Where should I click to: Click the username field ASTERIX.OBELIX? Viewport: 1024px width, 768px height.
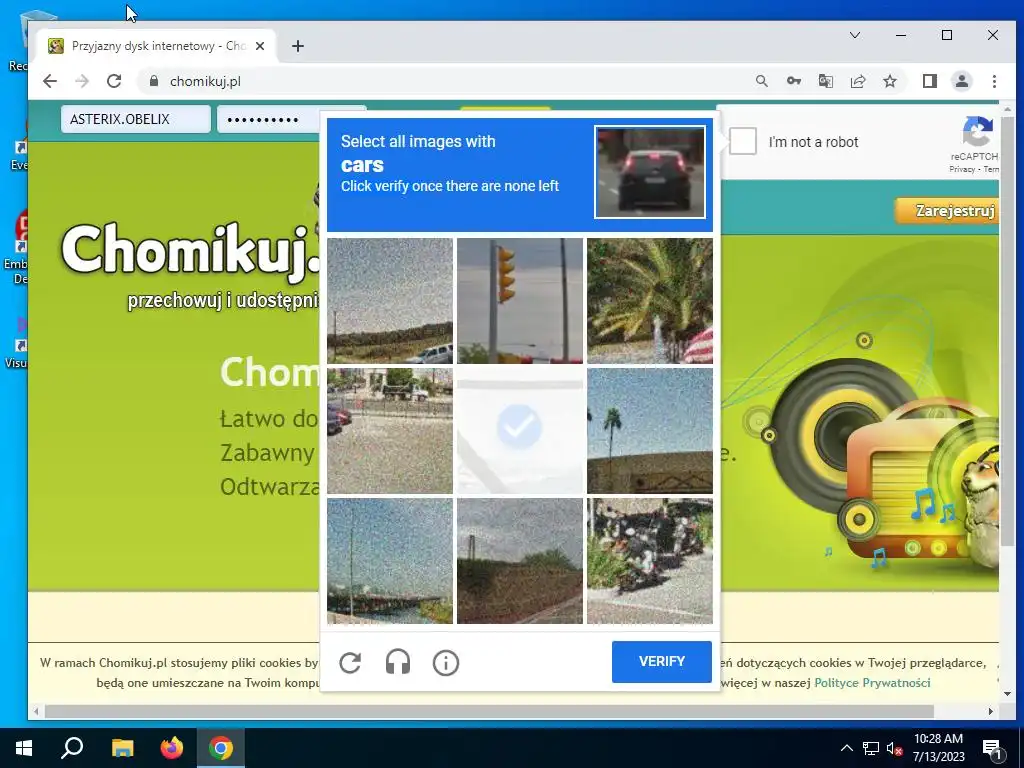click(x=136, y=119)
